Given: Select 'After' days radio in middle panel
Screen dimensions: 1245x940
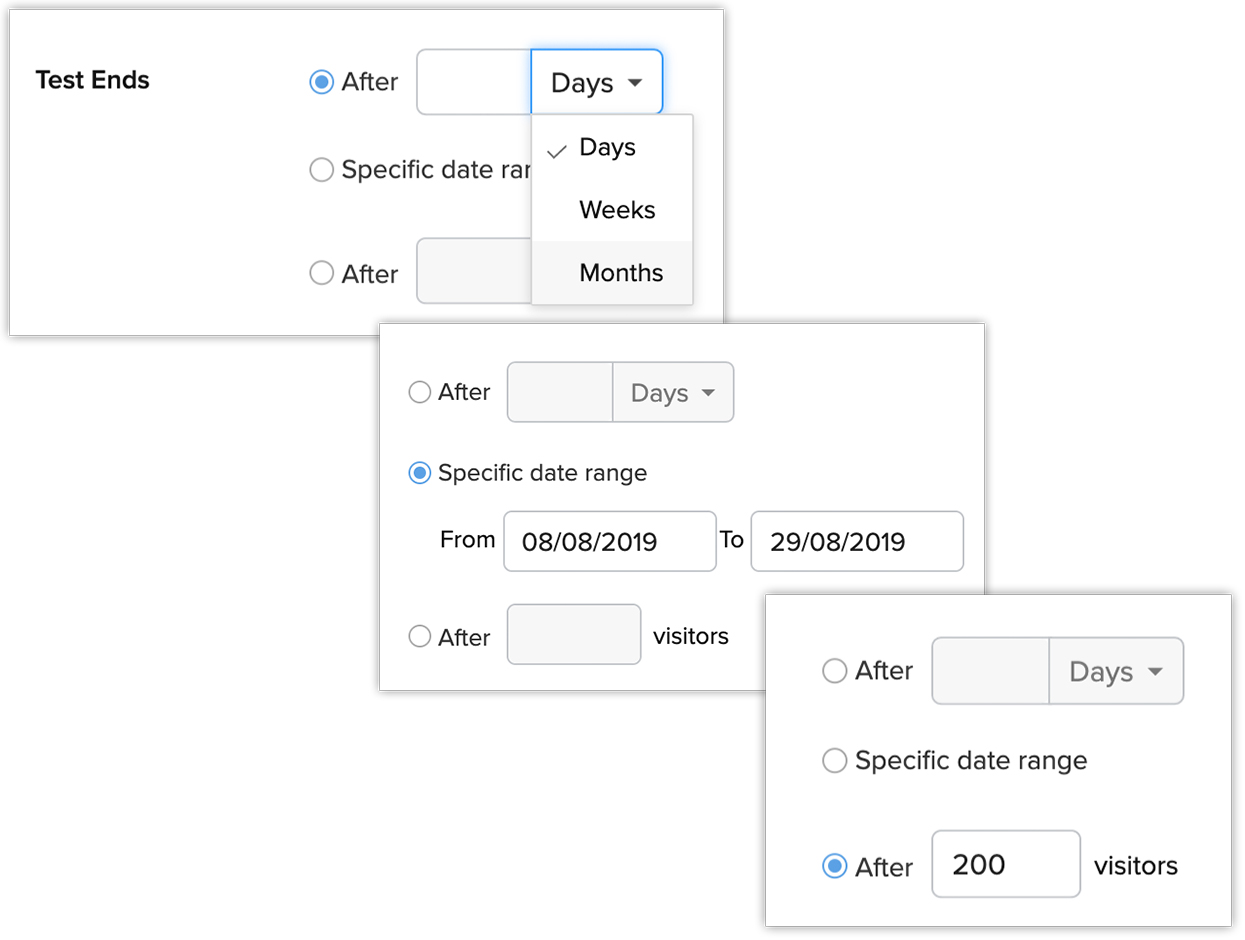Looking at the screenshot, I should pos(420,392).
